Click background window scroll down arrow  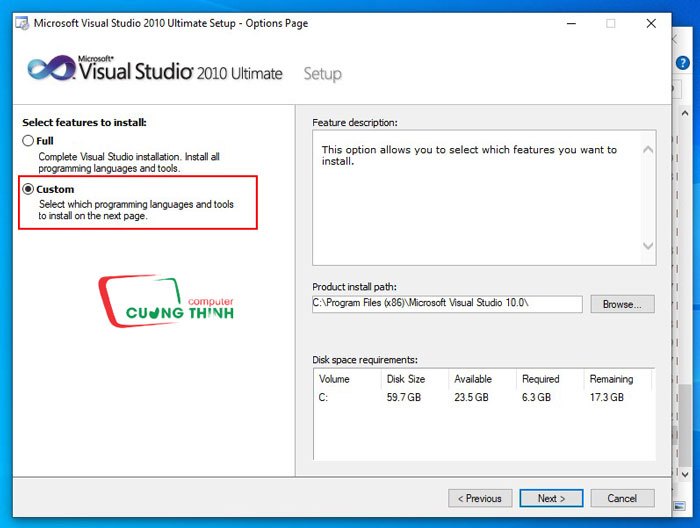pos(685,475)
